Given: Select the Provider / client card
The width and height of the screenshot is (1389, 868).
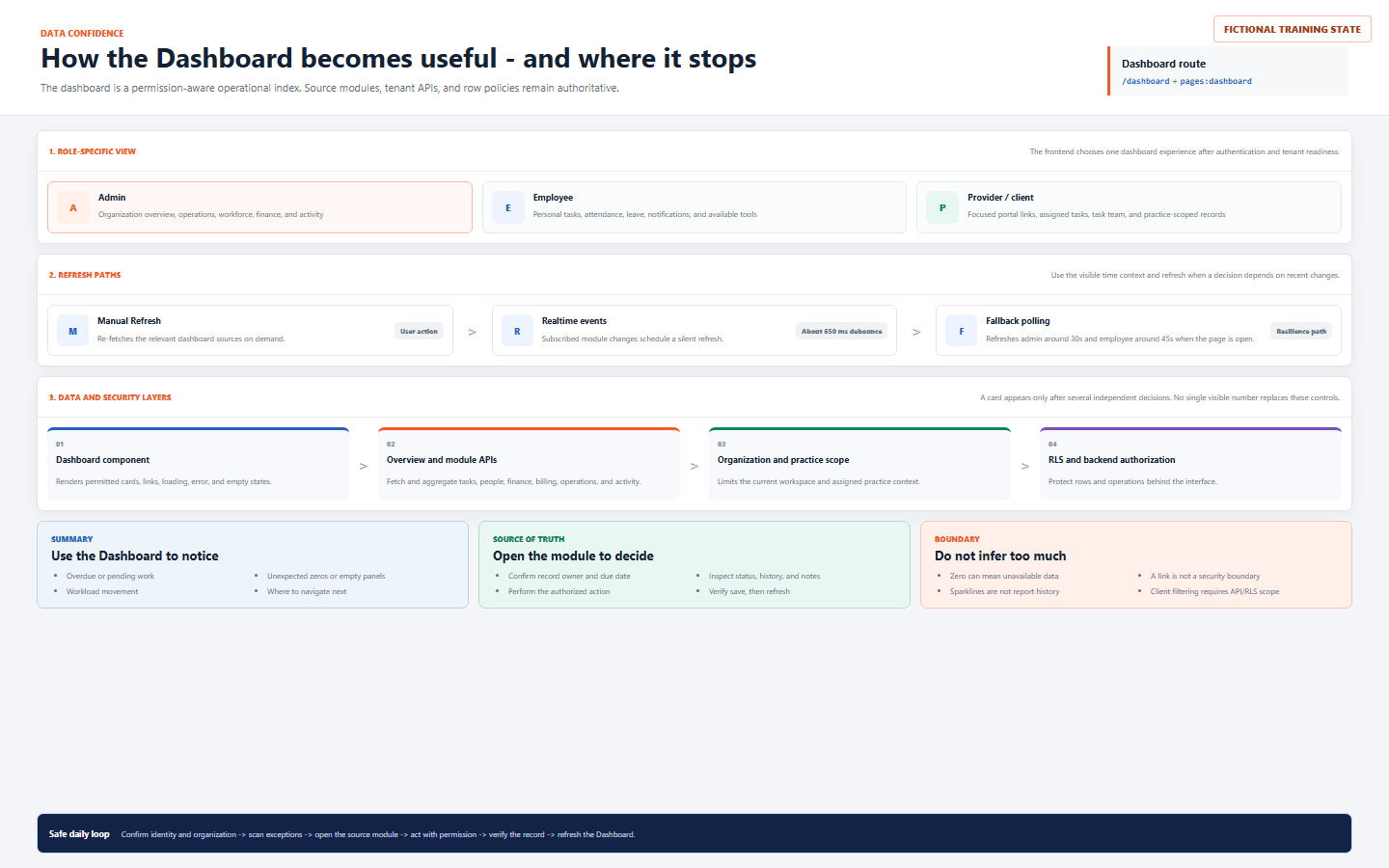Looking at the screenshot, I should tap(1129, 207).
